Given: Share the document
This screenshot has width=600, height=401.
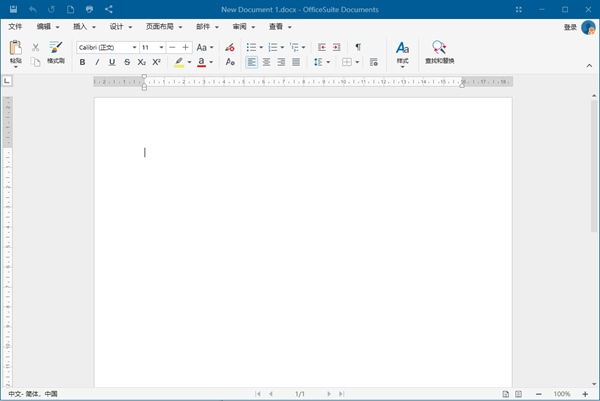Looking at the screenshot, I should [x=109, y=9].
